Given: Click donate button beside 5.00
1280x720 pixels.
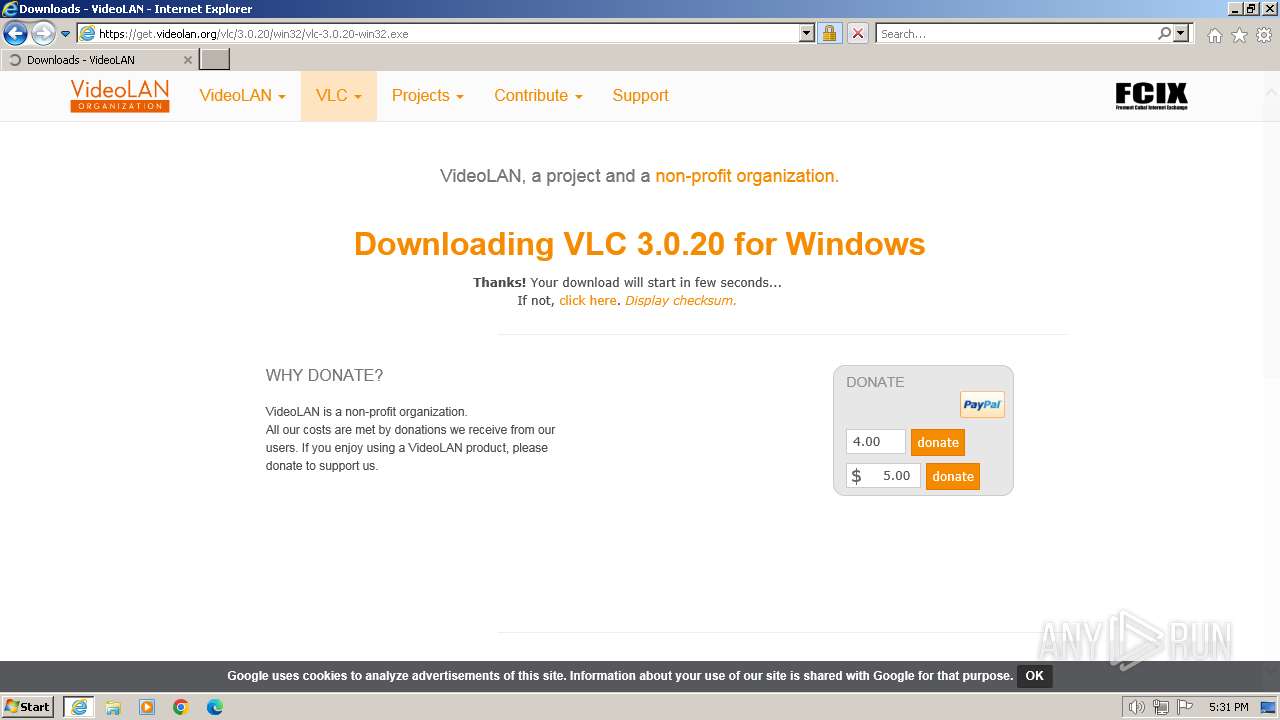Looking at the screenshot, I should [953, 476].
